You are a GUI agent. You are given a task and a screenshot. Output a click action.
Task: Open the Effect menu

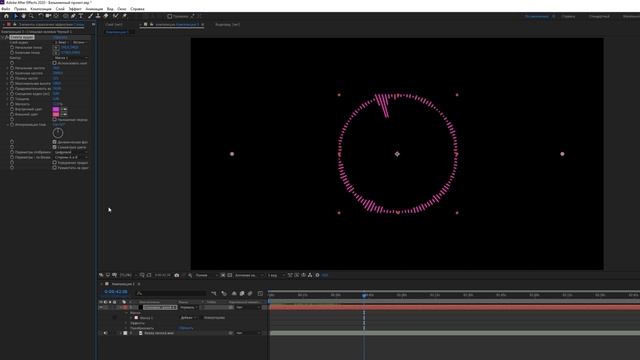pos(75,9)
